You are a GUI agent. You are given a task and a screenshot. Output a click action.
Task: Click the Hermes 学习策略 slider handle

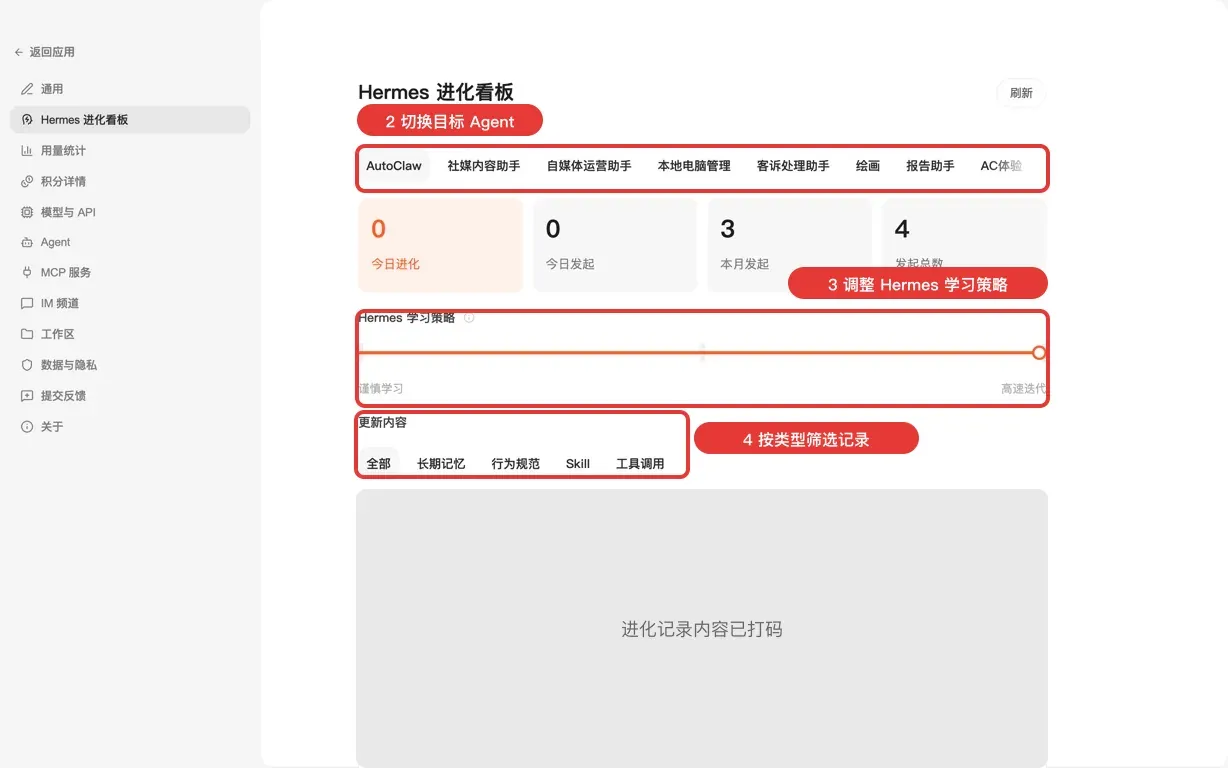(1039, 353)
